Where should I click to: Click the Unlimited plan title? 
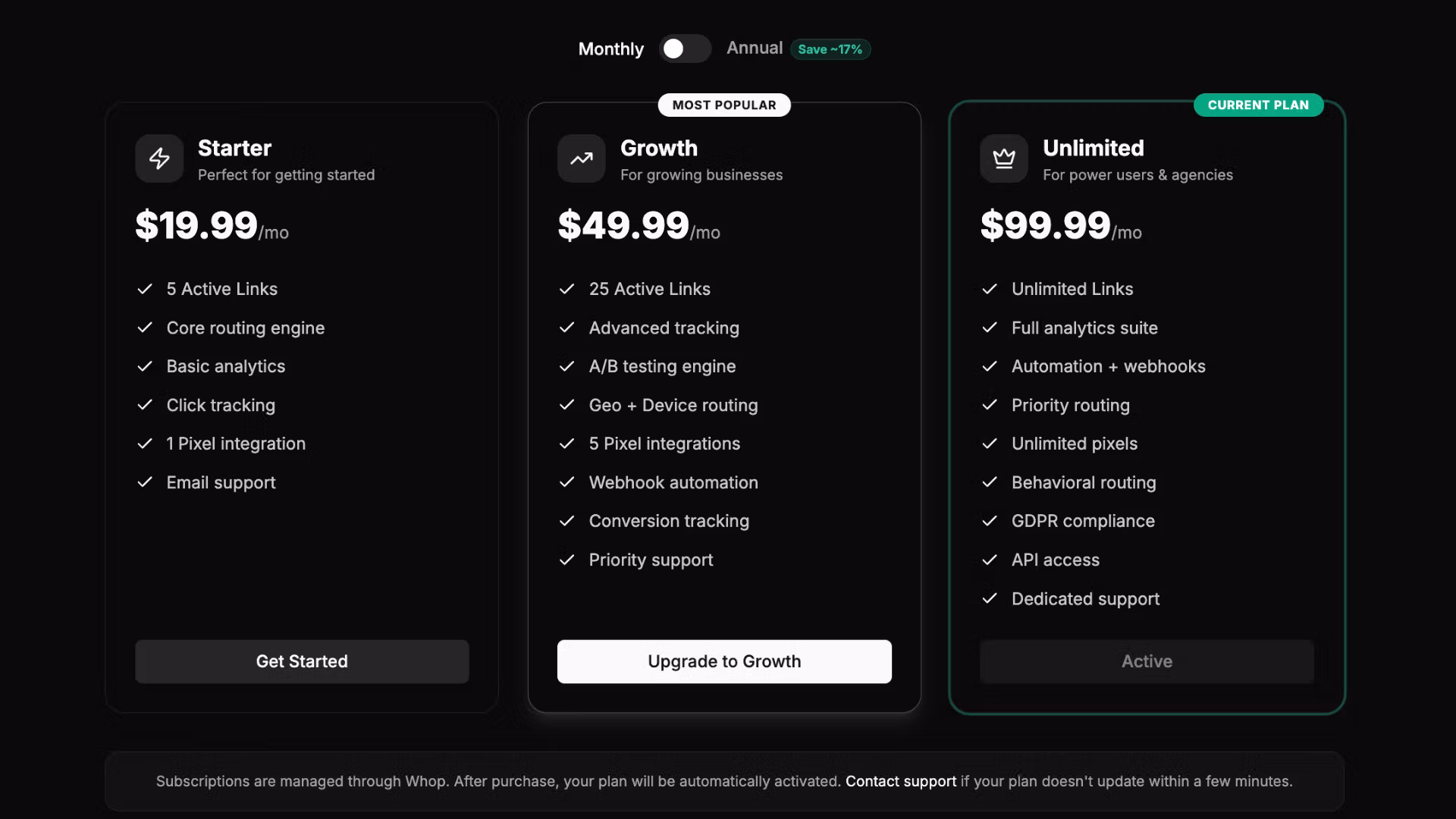tap(1094, 148)
